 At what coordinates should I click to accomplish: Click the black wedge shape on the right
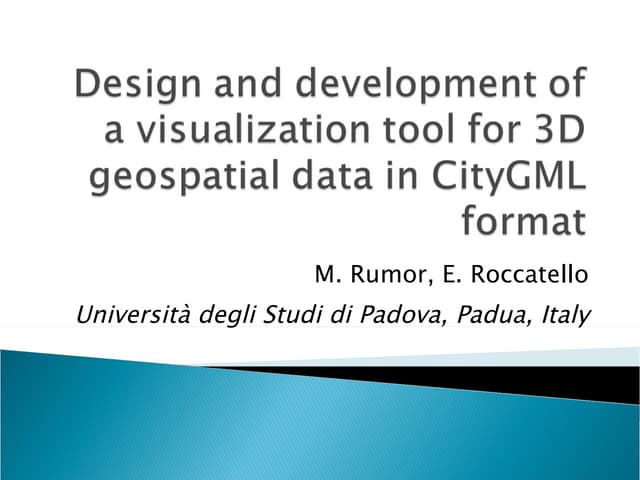click(x=560, y=380)
